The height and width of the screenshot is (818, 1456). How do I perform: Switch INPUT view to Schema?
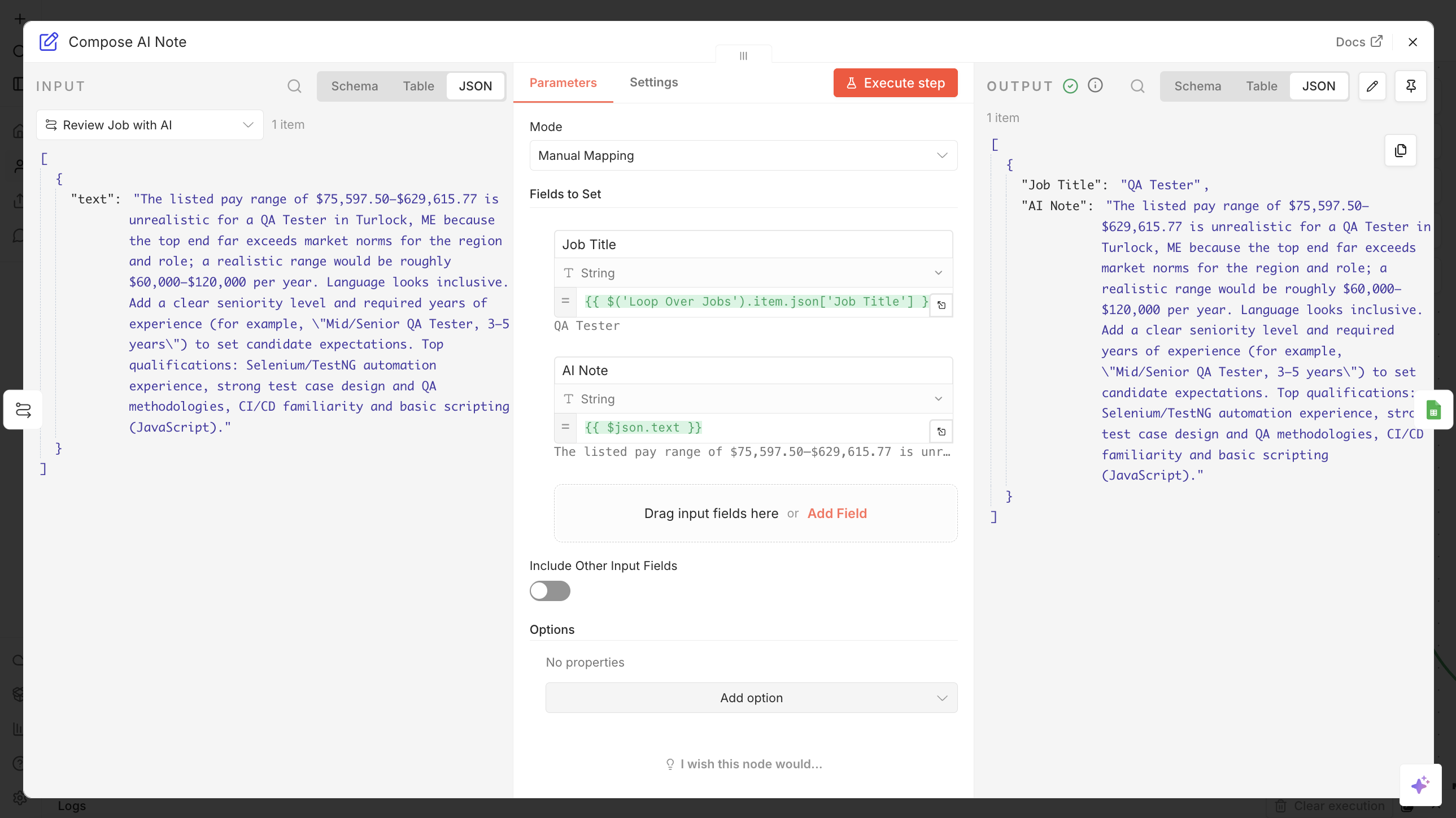click(354, 86)
